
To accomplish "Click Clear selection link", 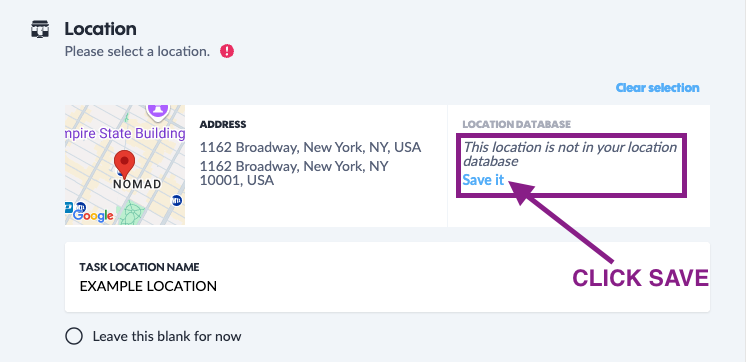I will (658, 88).
